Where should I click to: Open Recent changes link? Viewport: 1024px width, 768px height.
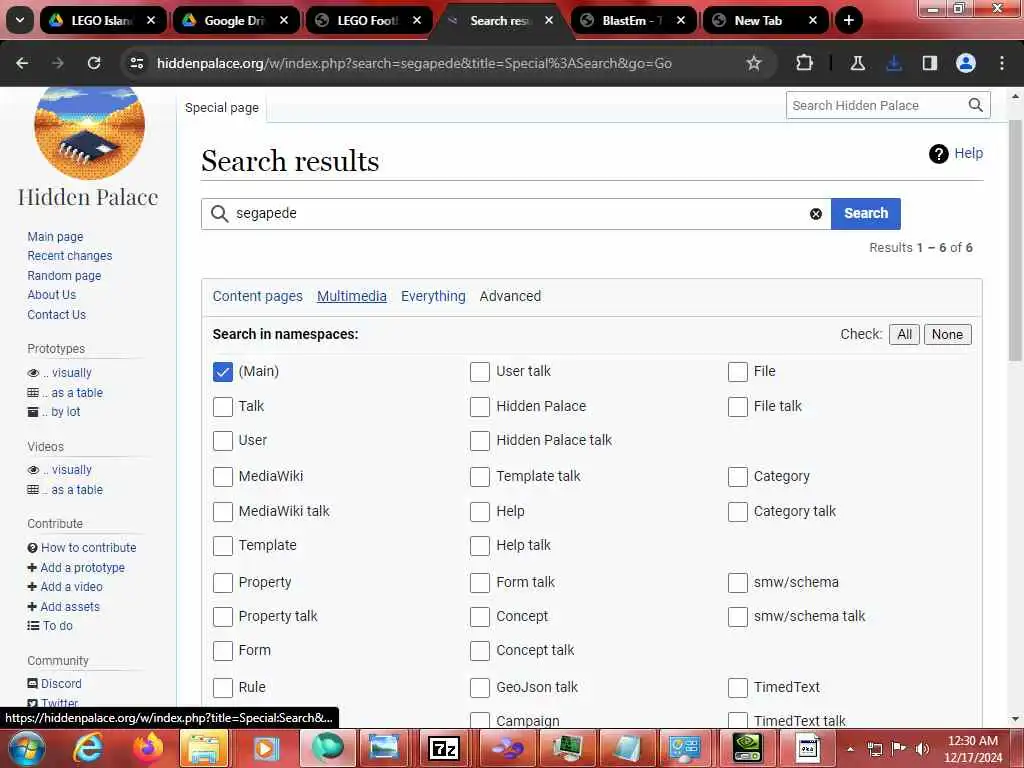point(69,255)
